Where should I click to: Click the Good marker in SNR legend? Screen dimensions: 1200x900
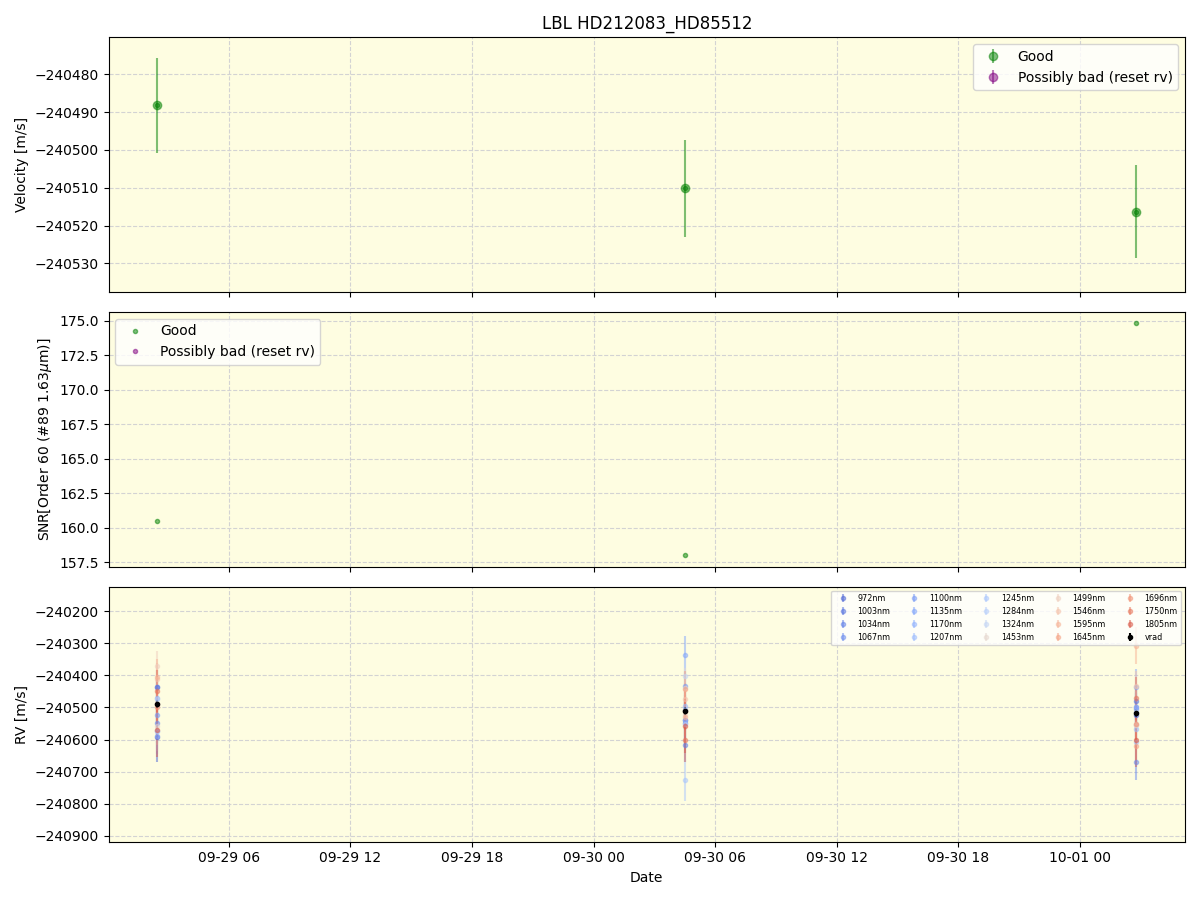(x=136, y=331)
